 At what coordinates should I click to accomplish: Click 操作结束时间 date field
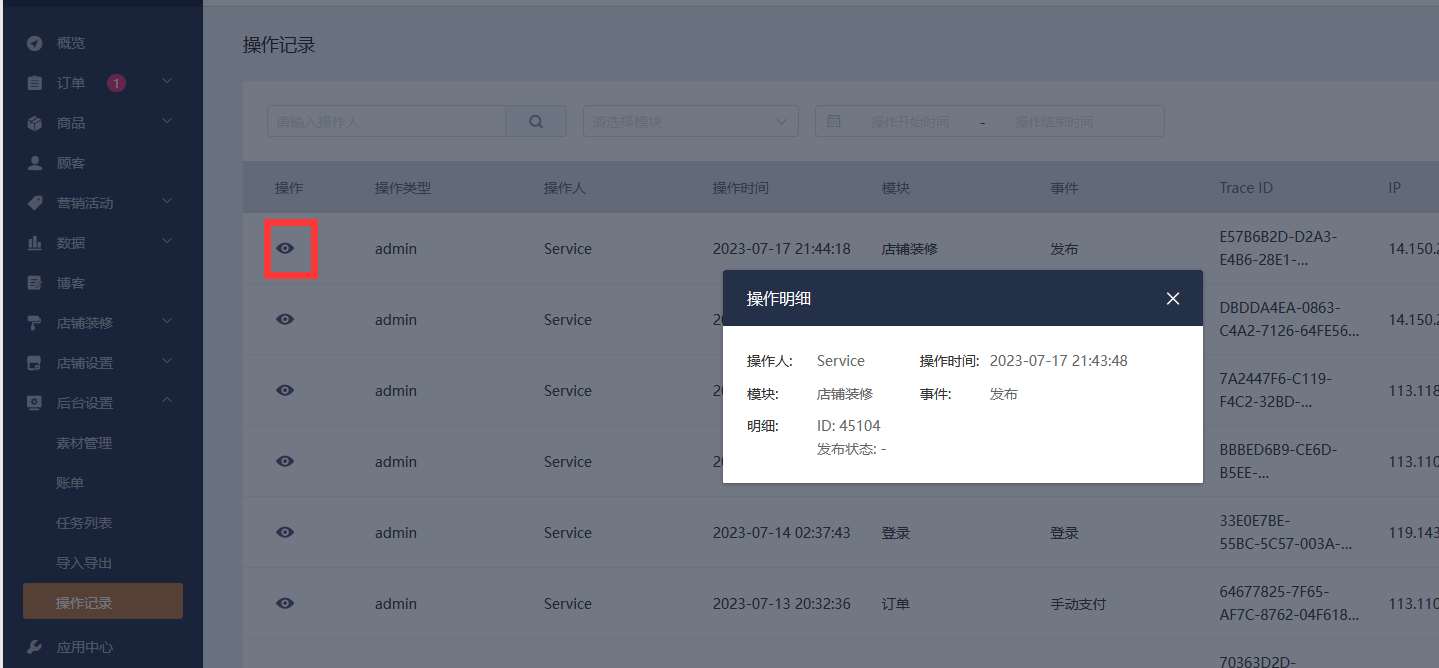point(1054,122)
